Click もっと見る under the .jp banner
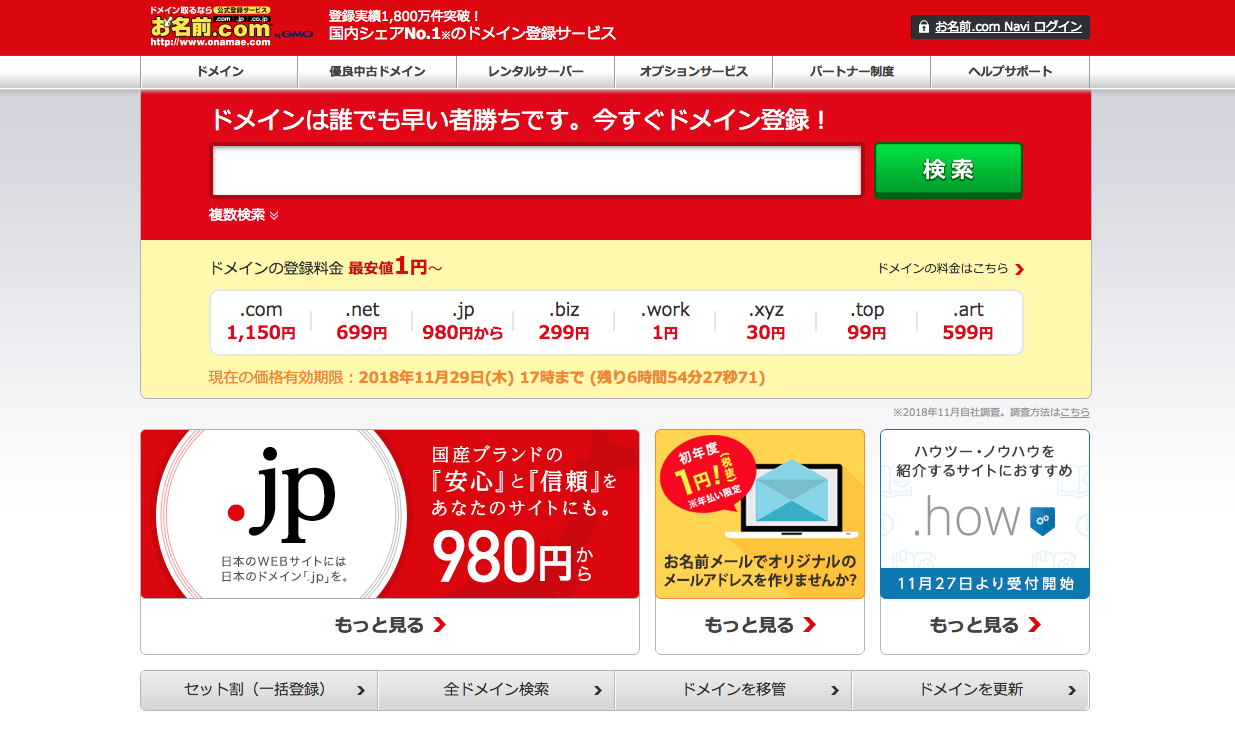This screenshot has width=1235, height=736. click(390, 626)
